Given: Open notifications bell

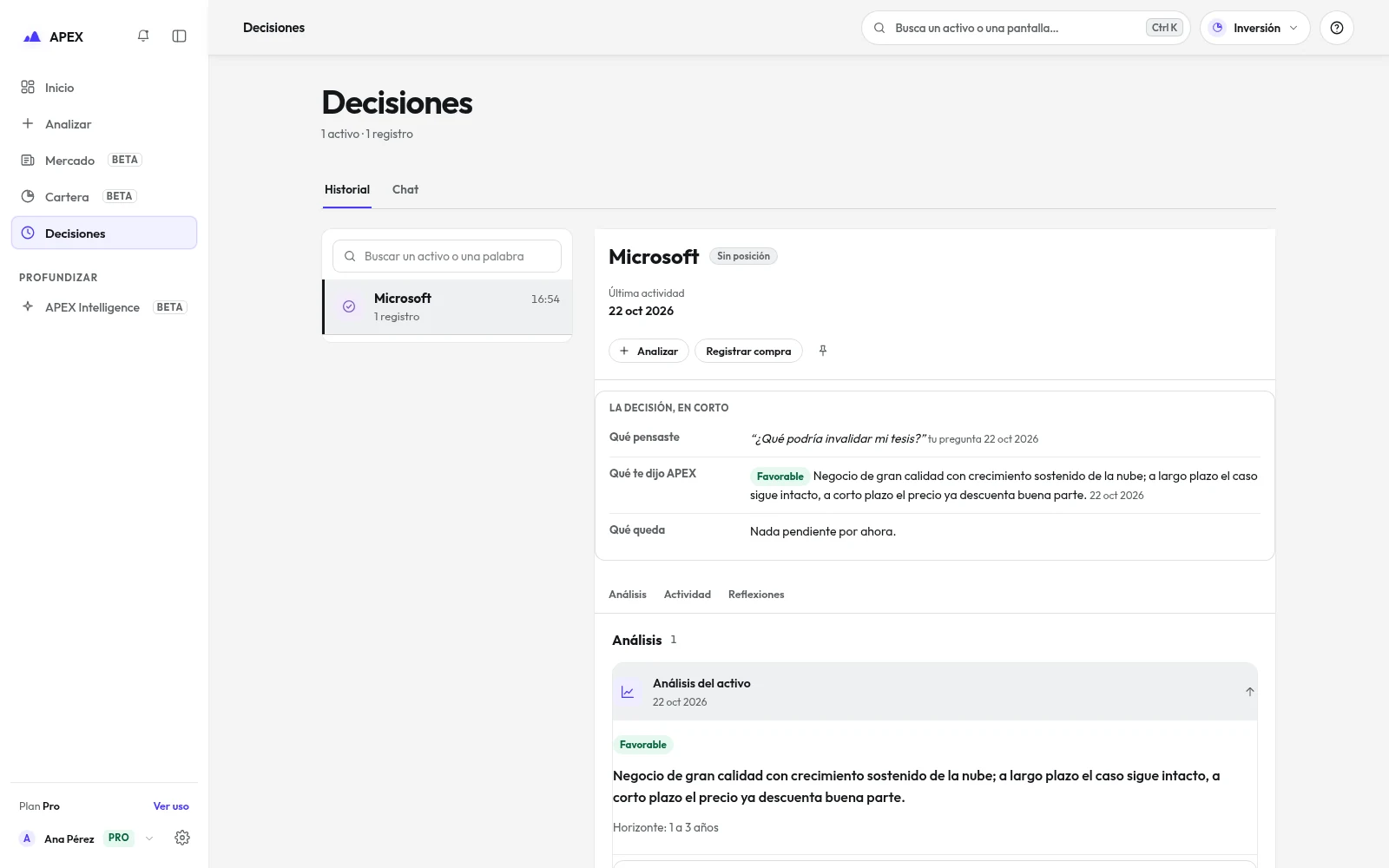Looking at the screenshot, I should 143,36.
